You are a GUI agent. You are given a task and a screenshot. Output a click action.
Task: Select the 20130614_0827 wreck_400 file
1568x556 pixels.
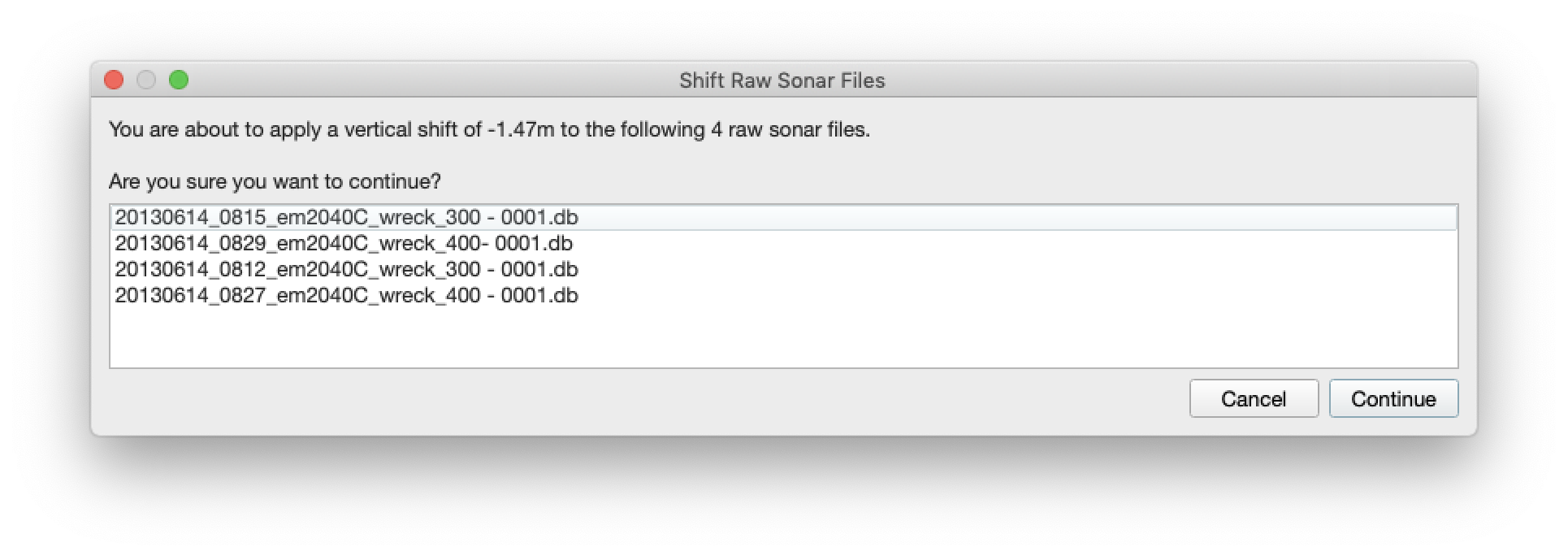pyautogui.click(x=346, y=296)
